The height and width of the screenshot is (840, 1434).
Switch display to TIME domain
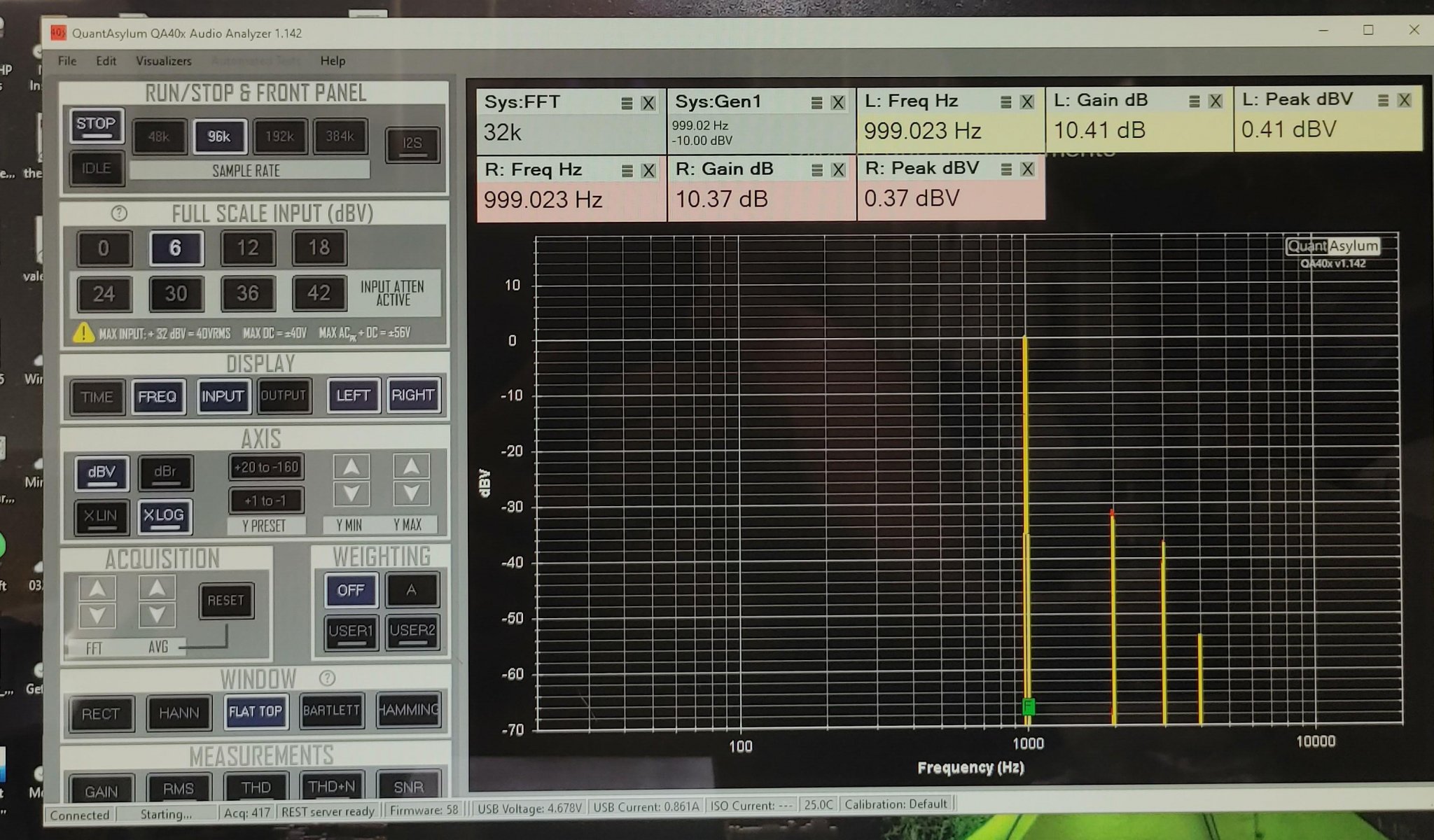tap(97, 397)
